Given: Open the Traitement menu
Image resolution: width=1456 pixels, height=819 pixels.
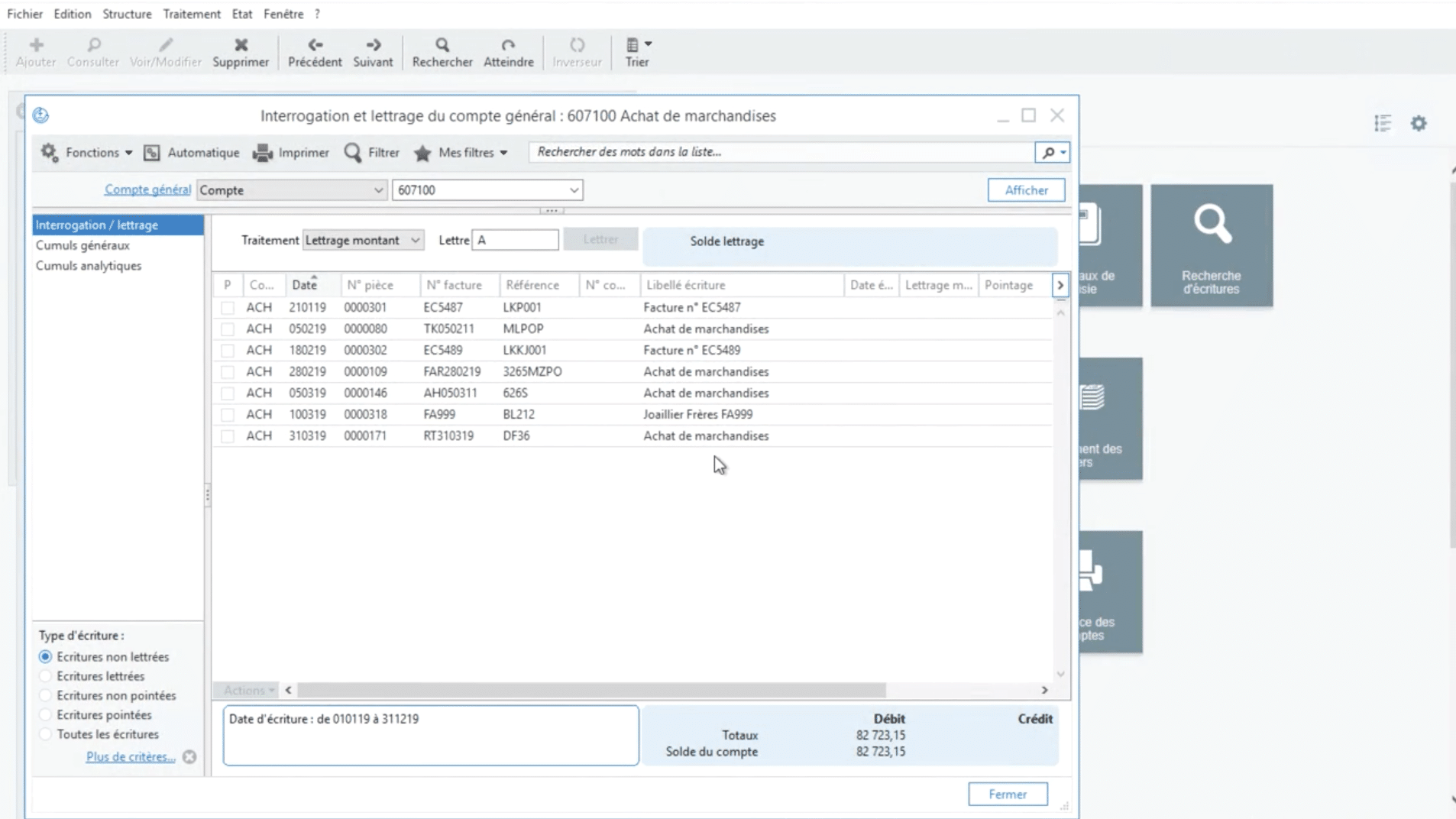Looking at the screenshot, I should tap(192, 14).
